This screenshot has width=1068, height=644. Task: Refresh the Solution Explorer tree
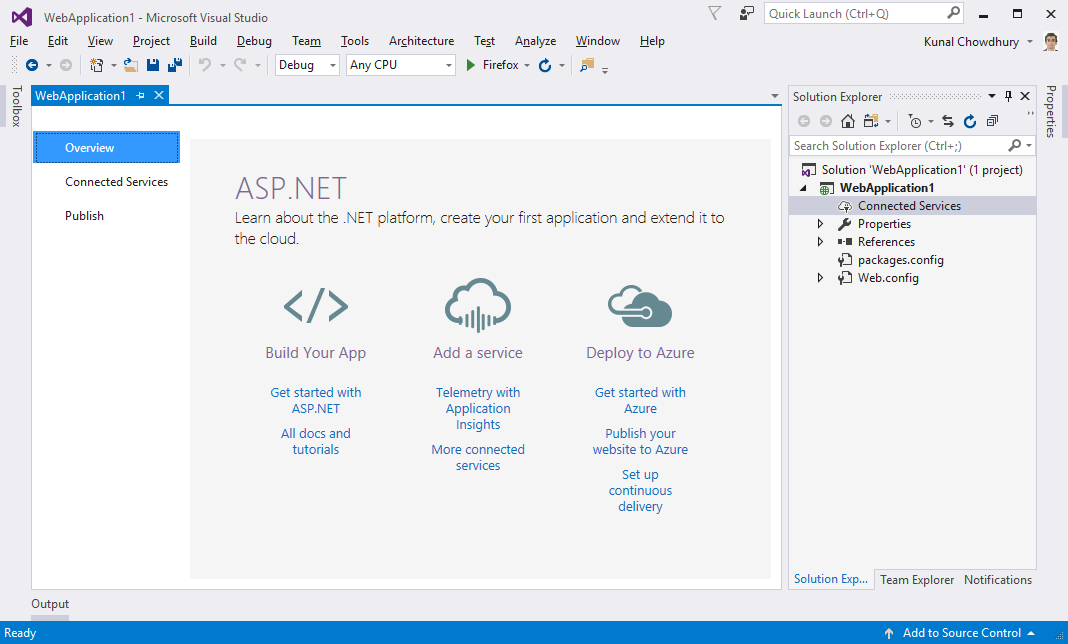tap(970, 121)
